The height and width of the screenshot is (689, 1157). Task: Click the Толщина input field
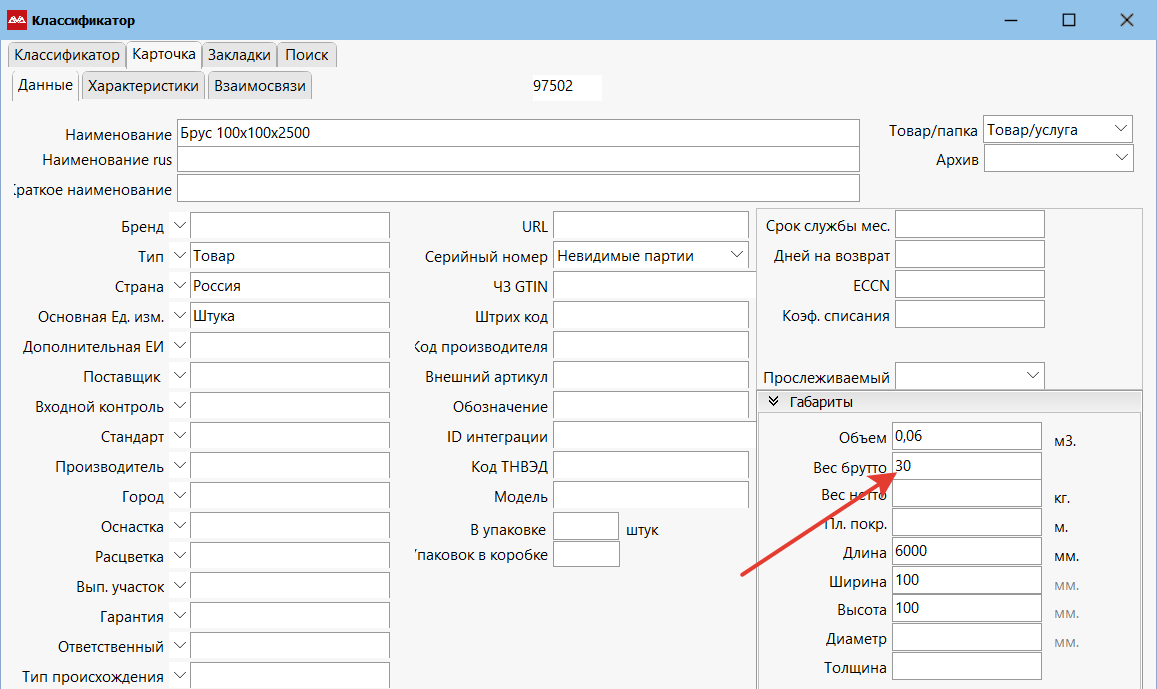point(967,666)
